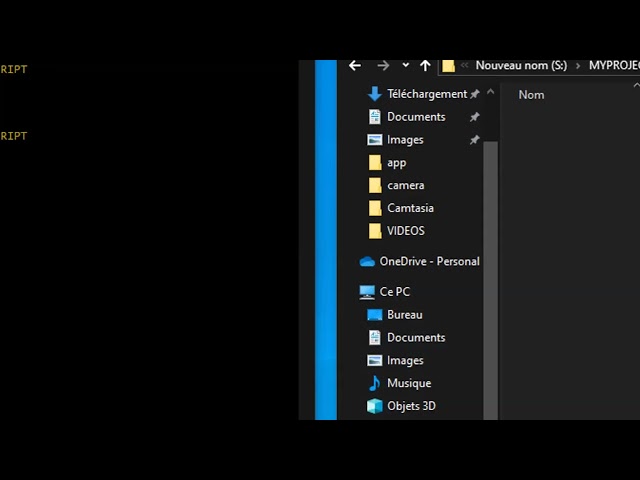Click the Musique note icon
Image resolution: width=640 pixels, height=480 pixels.
point(374,383)
